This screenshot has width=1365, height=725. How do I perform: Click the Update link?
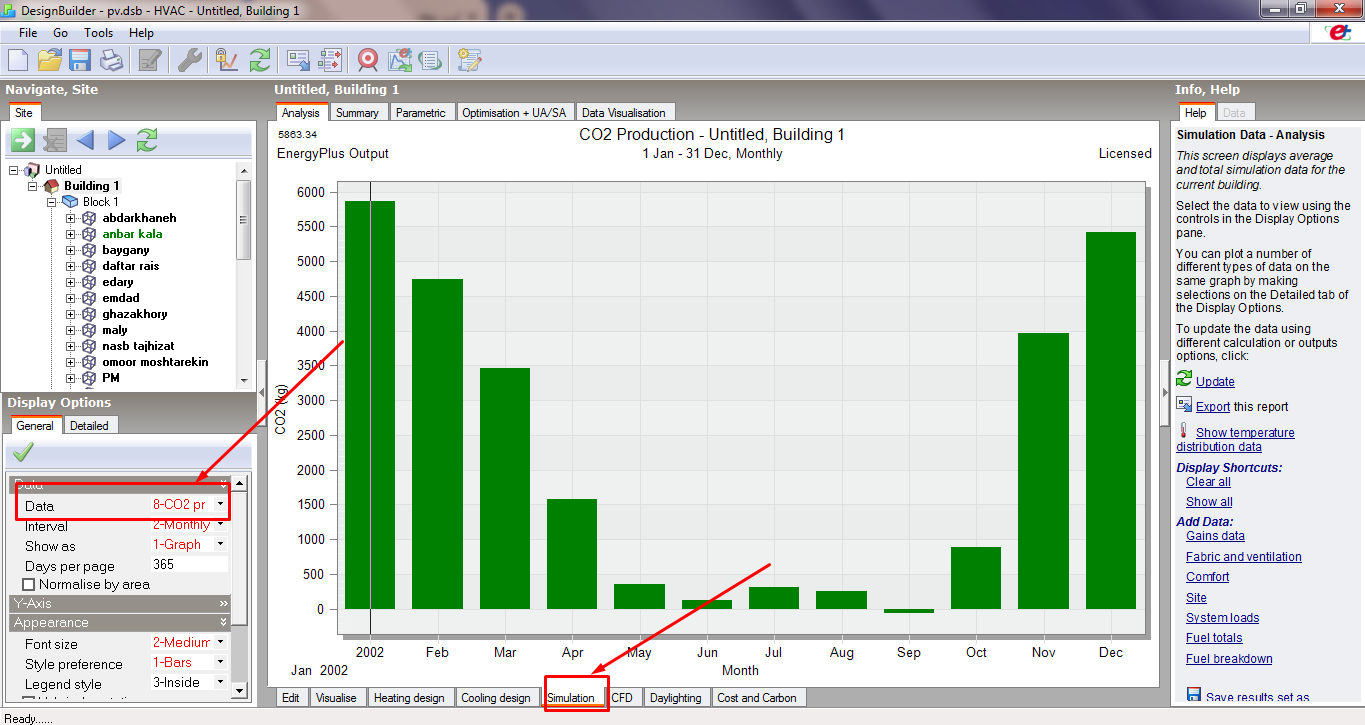(x=1215, y=382)
